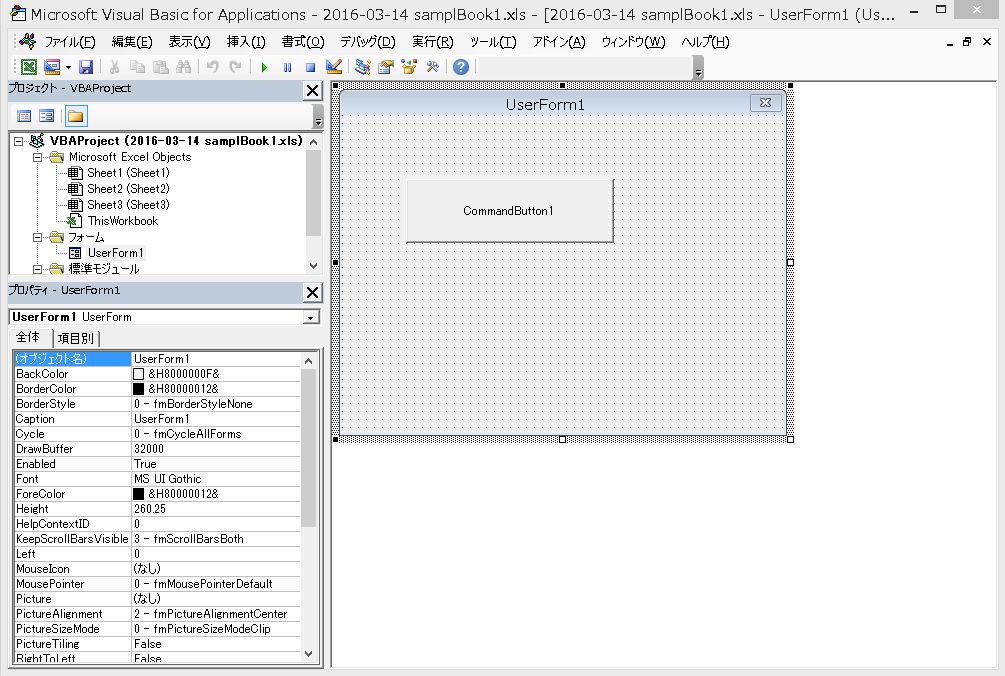Click the View Microsoft Excel toolbar icon
Viewport: 1005px width, 676px height.
pyautogui.click(x=29, y=67)
